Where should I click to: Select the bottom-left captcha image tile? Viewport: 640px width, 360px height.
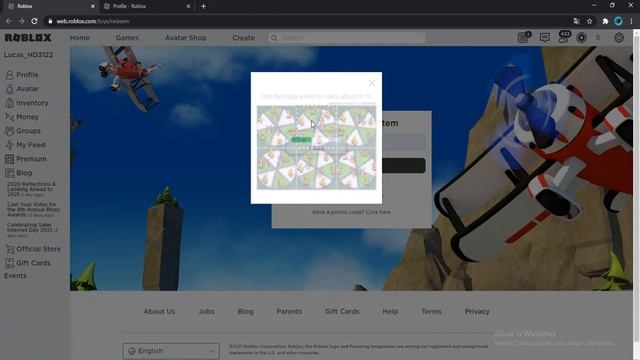276,169
